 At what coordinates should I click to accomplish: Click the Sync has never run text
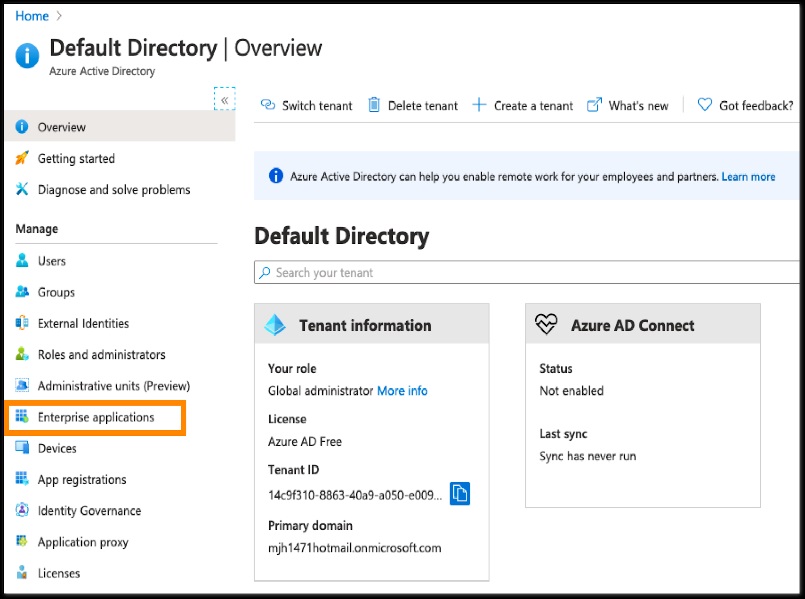click(x=587, y=456)
